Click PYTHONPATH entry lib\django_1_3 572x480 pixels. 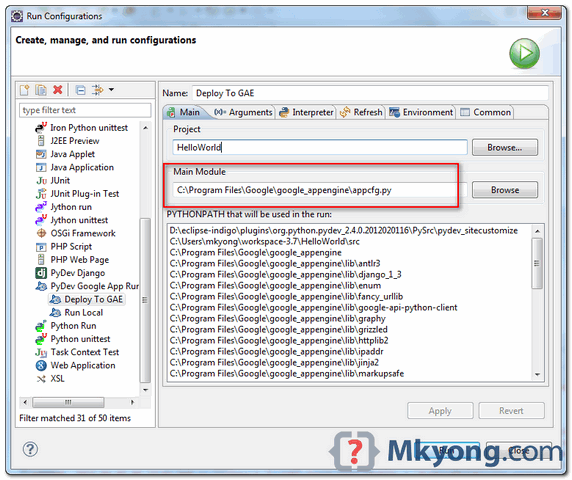tap(285, 274)
